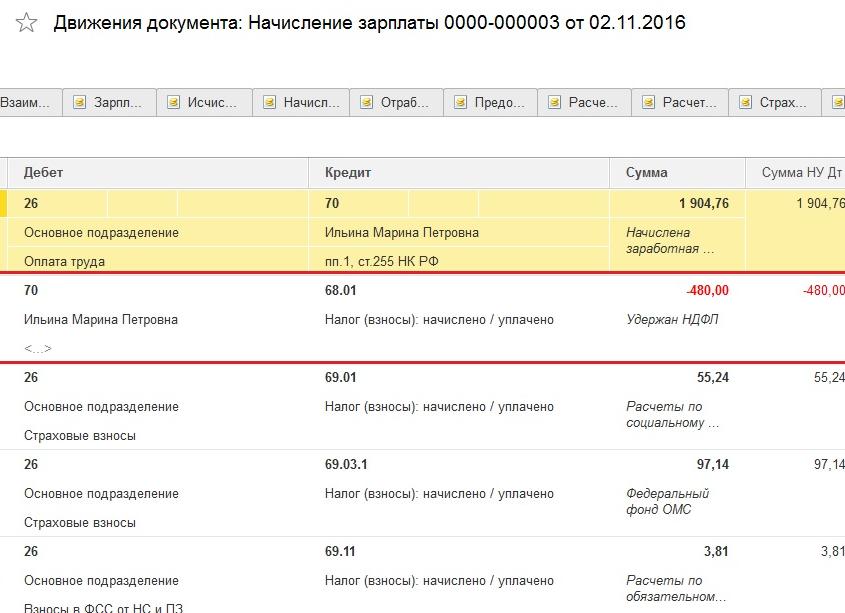Select Начислена заработная ... description
Screen dimensions: 845x613
[670, 240]
